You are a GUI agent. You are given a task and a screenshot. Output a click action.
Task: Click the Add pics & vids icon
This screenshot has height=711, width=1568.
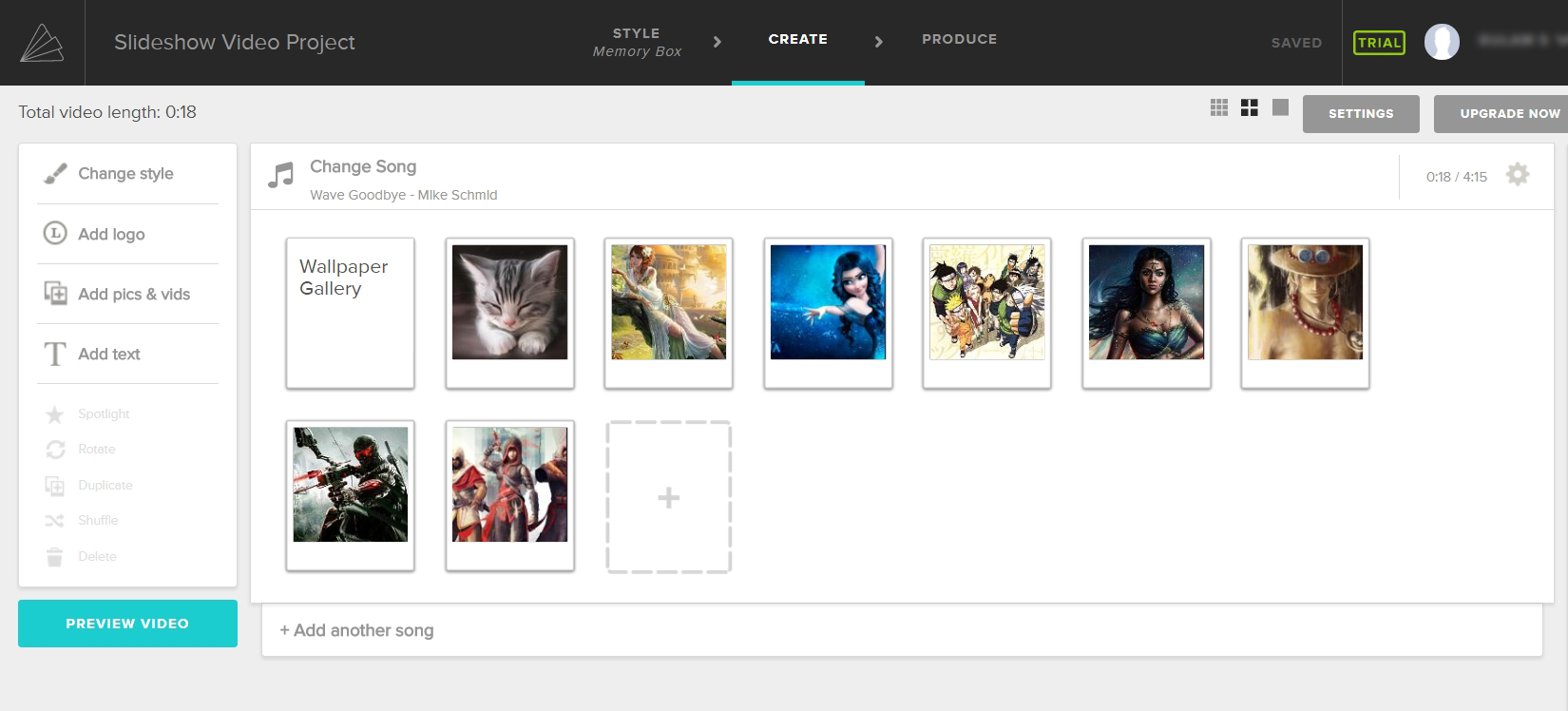tap(55, 293)
